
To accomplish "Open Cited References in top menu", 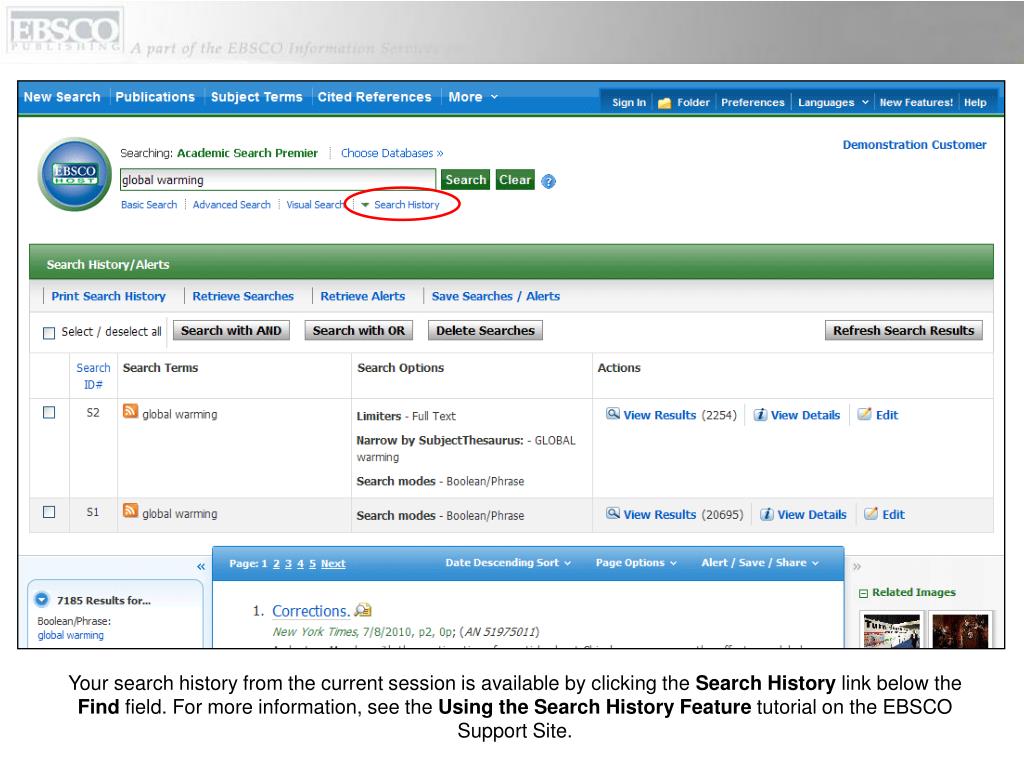I will point(375,97).
